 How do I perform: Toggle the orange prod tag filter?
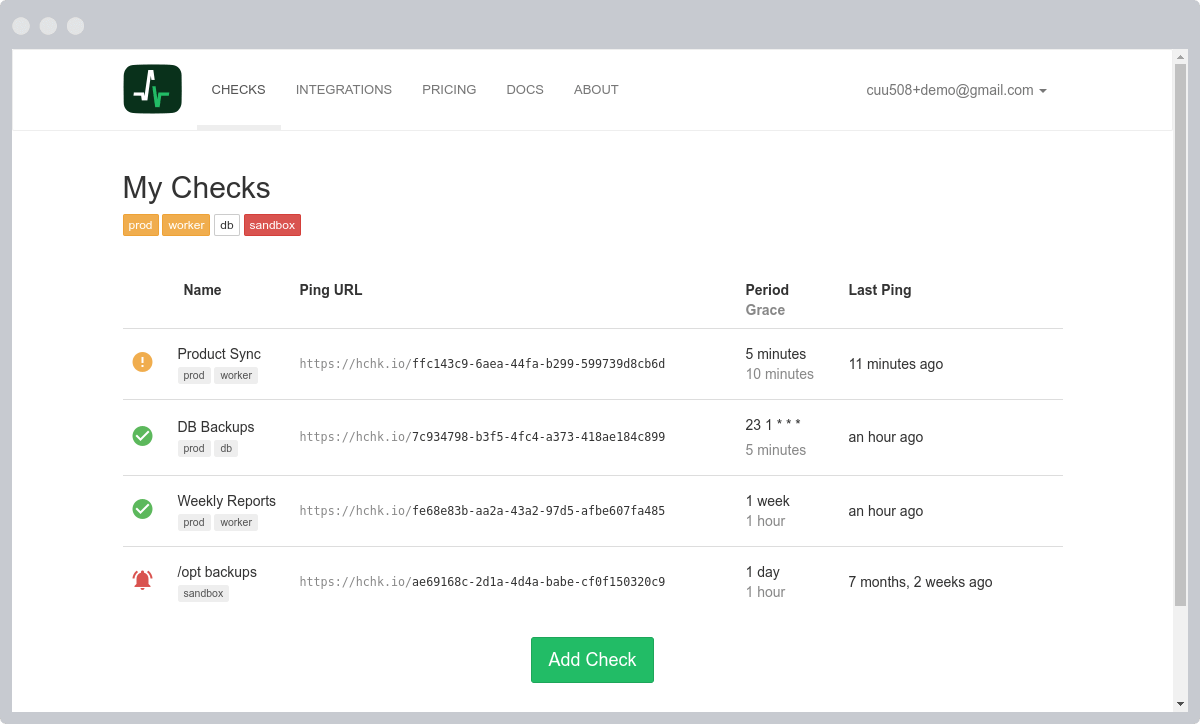pyautogui.click(x=140, y=225)
